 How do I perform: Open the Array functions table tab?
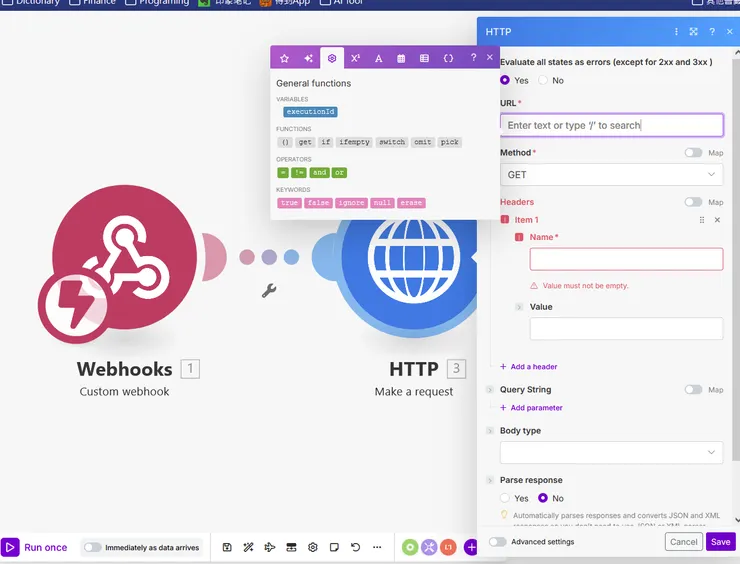click(424, 59)
